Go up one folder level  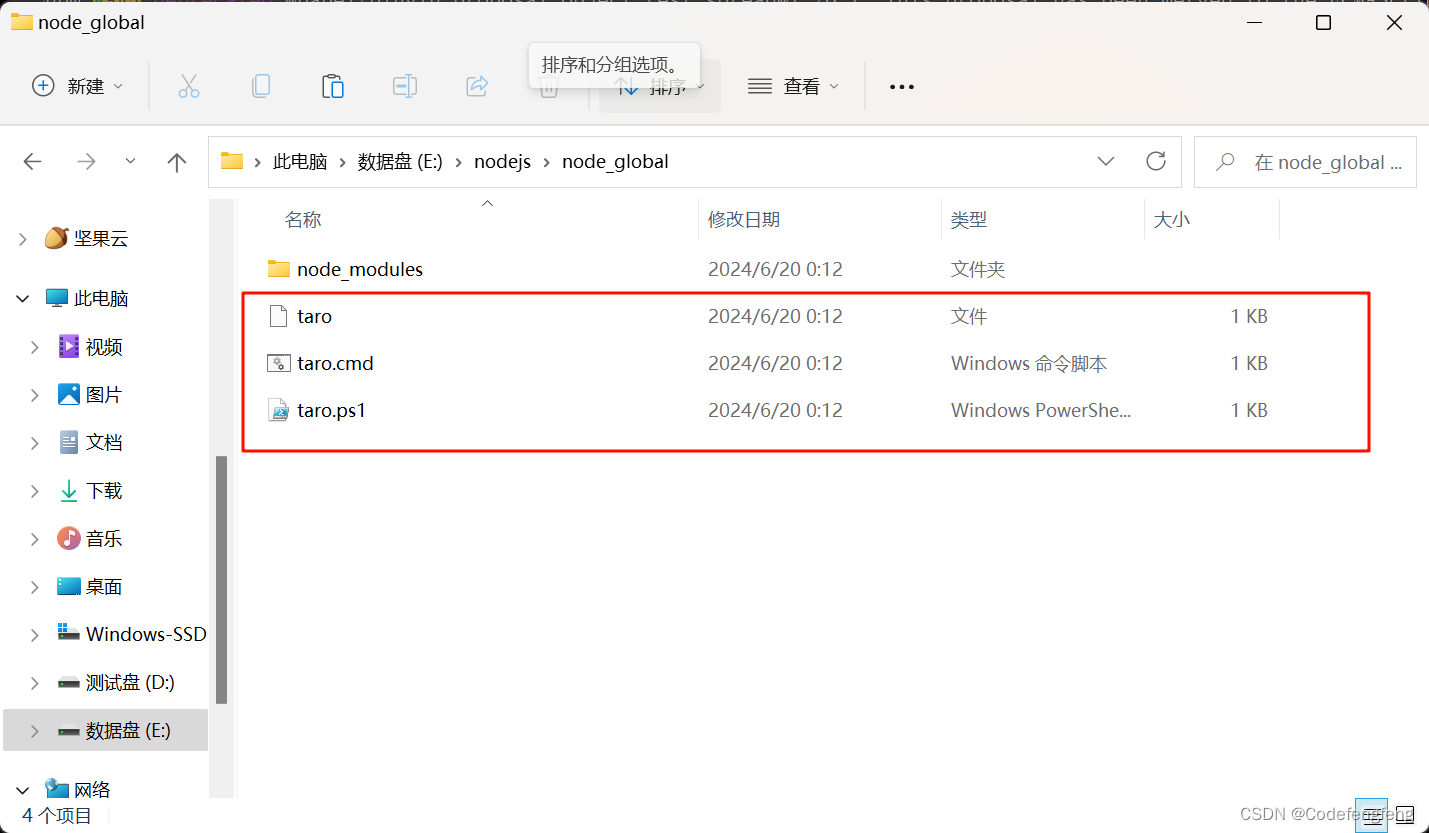[177, 162]
